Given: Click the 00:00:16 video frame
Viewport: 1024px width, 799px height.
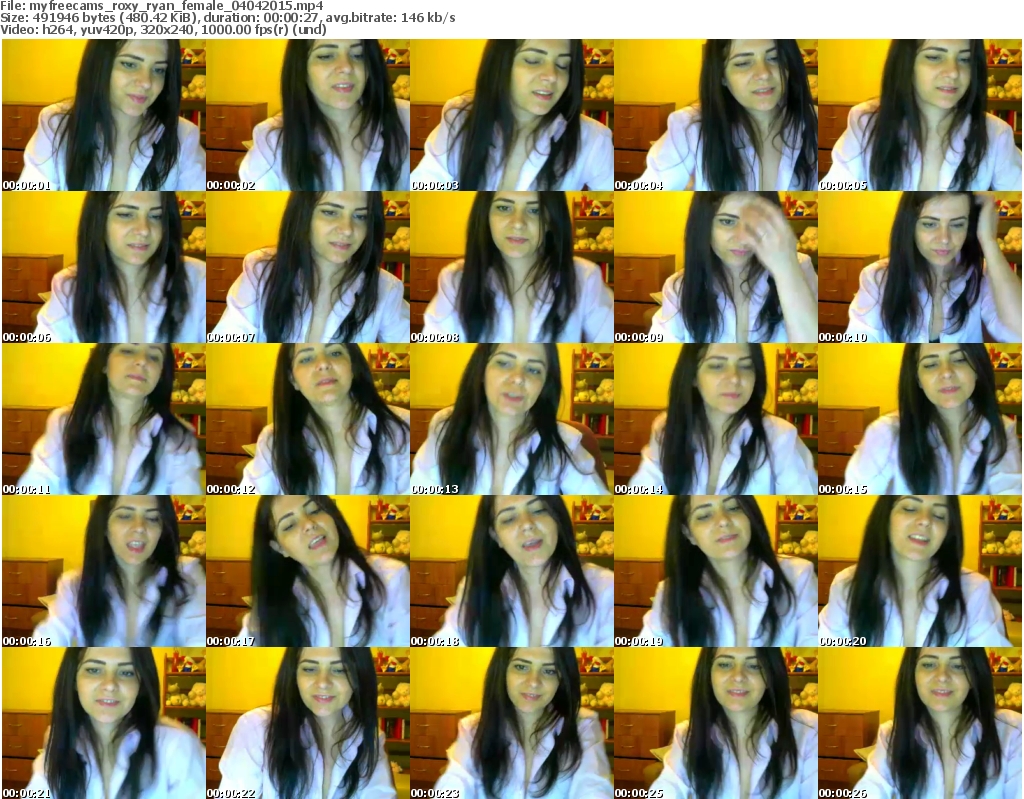Looking at the screenshot, I should point(104,571).
